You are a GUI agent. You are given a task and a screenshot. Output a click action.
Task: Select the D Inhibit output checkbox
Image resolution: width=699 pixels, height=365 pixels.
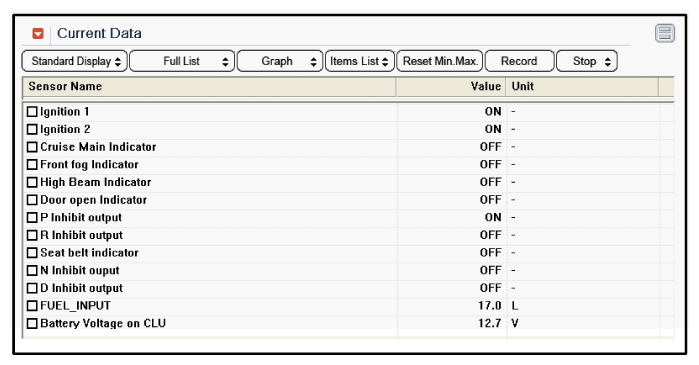click(32, 288)
